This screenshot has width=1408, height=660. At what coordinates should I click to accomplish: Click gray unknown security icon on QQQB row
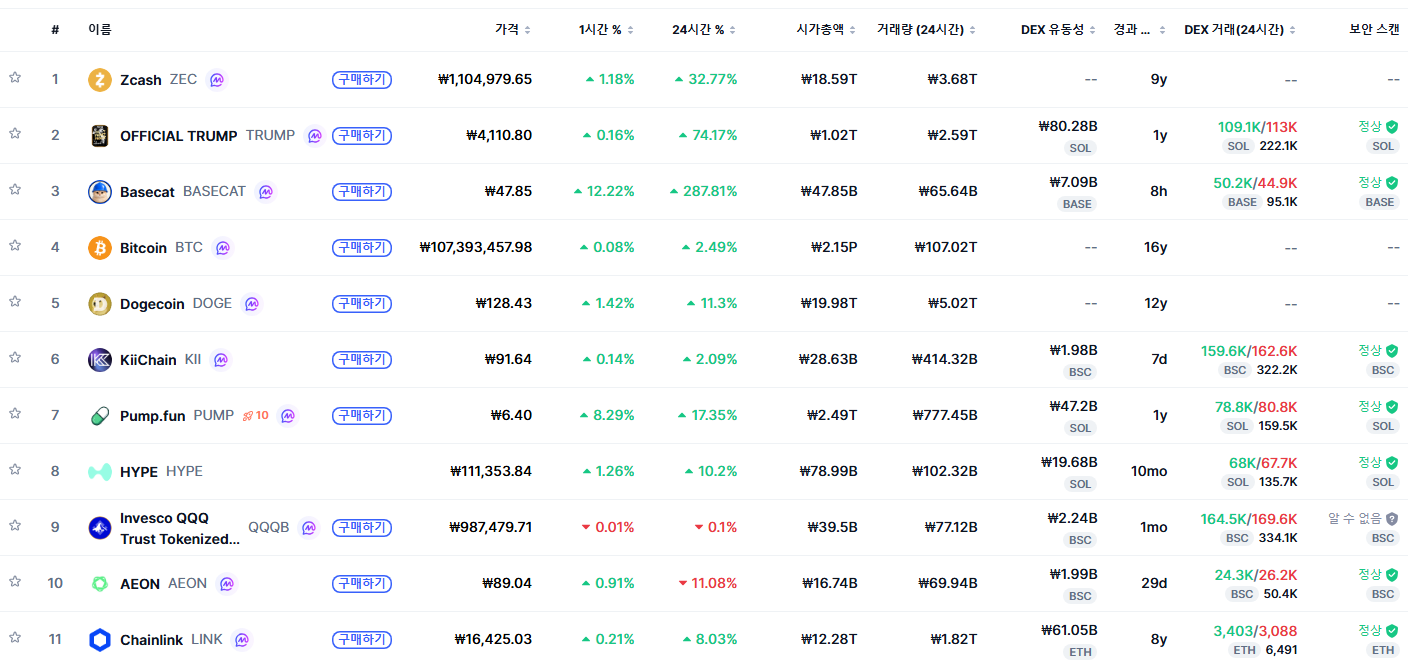[1392, 519]
